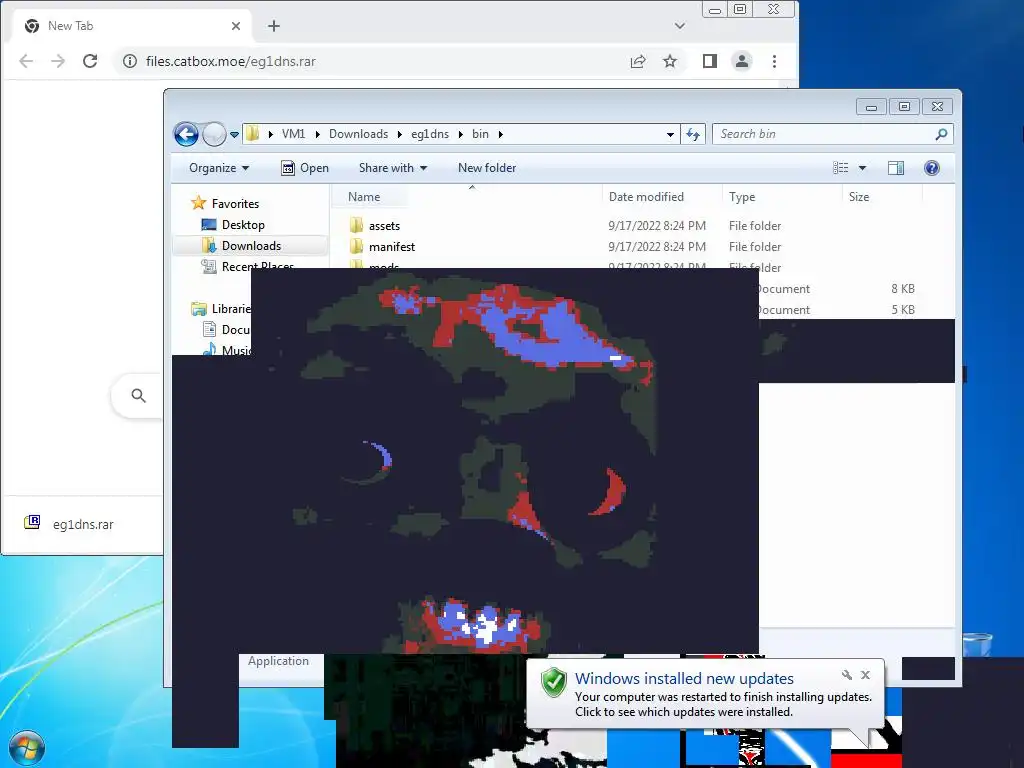
Task: Open notification options wrench icon
Action: coord(846,675)
